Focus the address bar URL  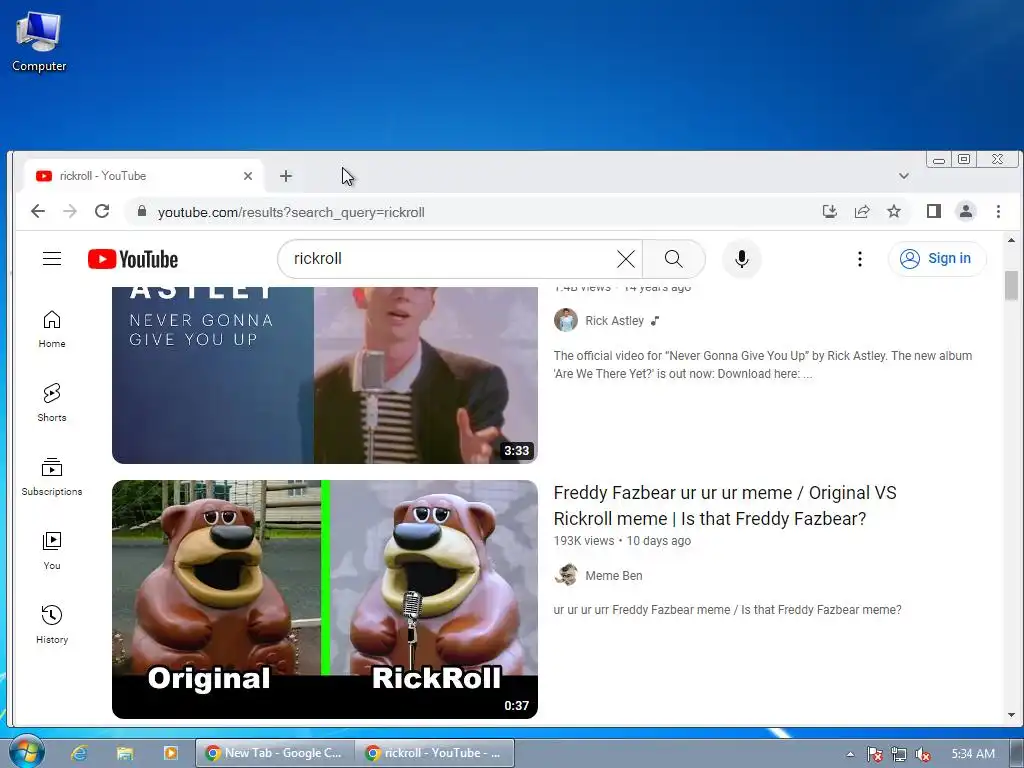[x=291, y=212]
